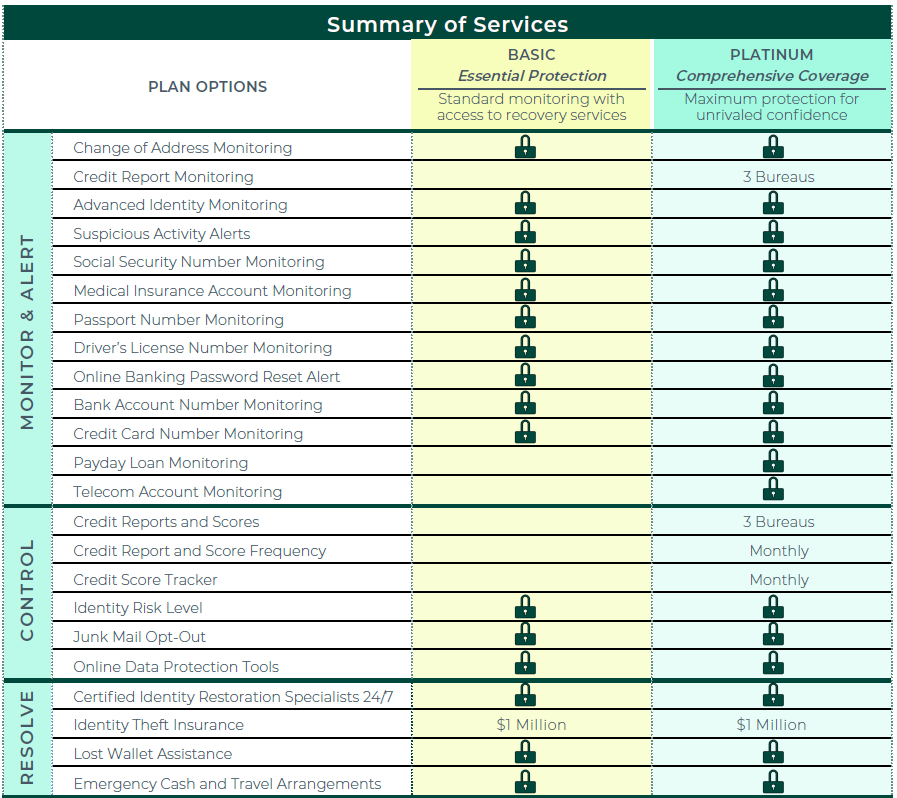Click Platinum lock icon for Payday Loan Monitoring
The height and width of the screenshot is (798, 897).
pos(772,462)
